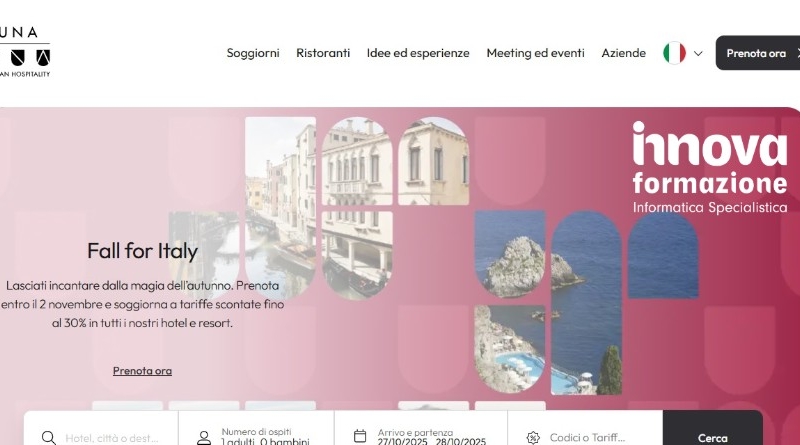The image size is (800, 445).
Task: Click the Italian flag language icon
Action: [x=674, y=53]
